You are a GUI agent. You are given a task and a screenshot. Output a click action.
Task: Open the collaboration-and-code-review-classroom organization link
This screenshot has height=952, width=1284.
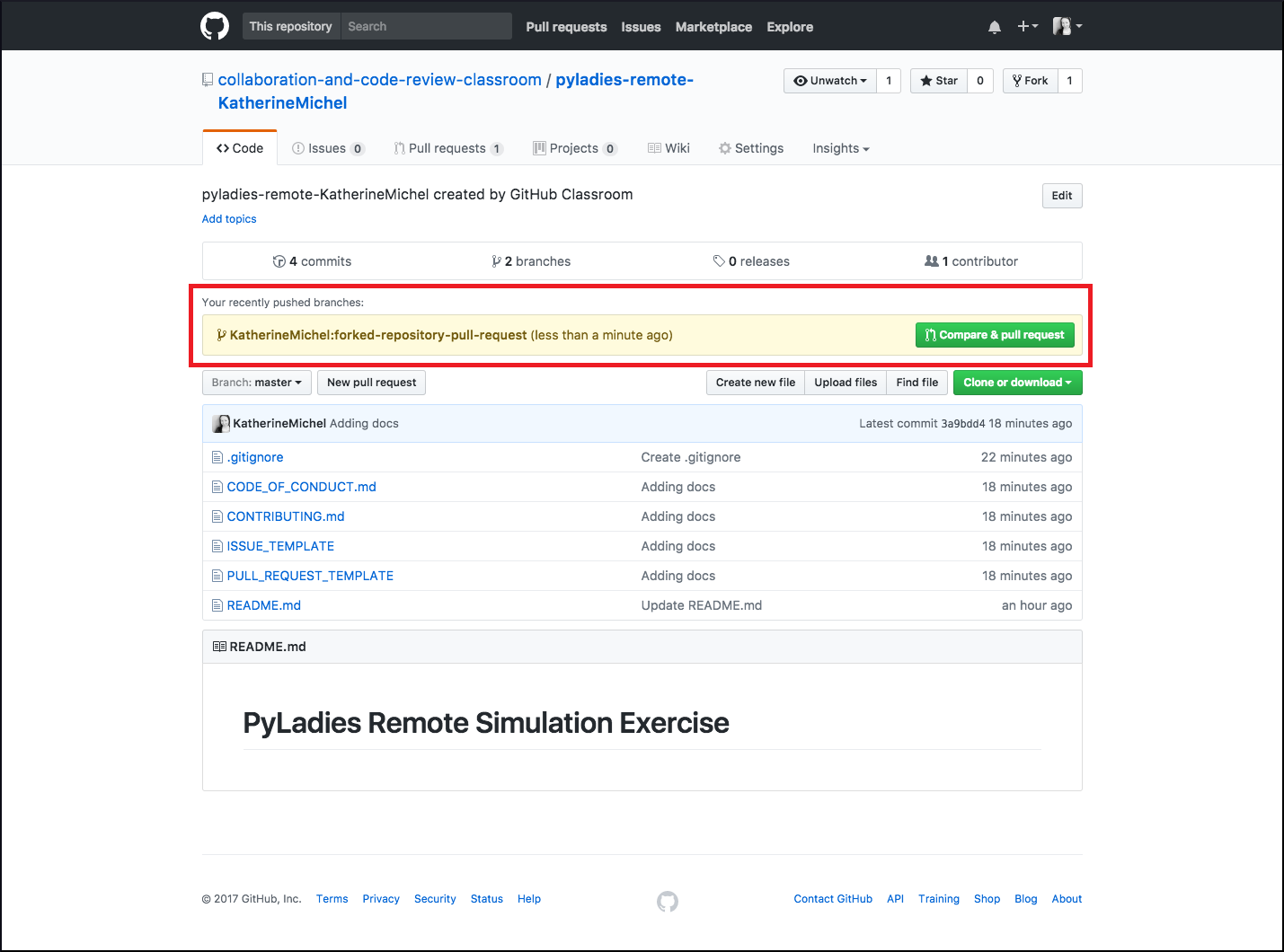[380, 80]
